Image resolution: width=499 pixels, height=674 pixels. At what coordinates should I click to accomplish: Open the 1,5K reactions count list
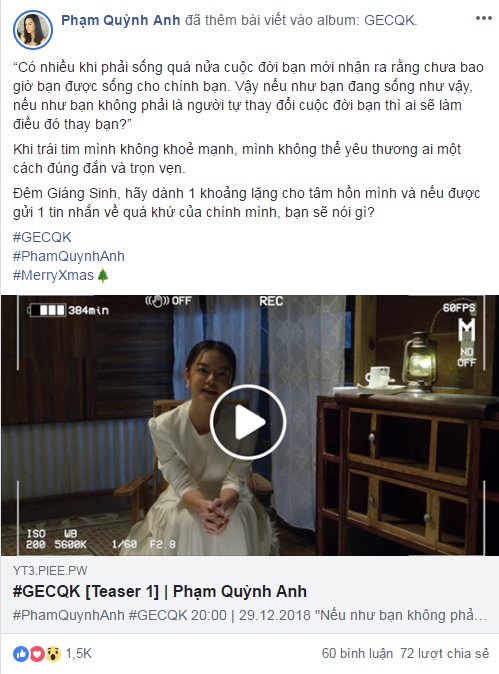point(79,654)
